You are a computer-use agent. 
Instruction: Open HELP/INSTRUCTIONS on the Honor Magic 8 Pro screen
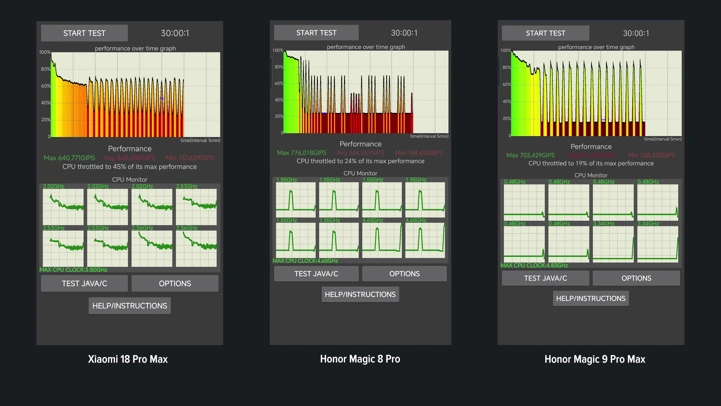click(x=360, y=294)
